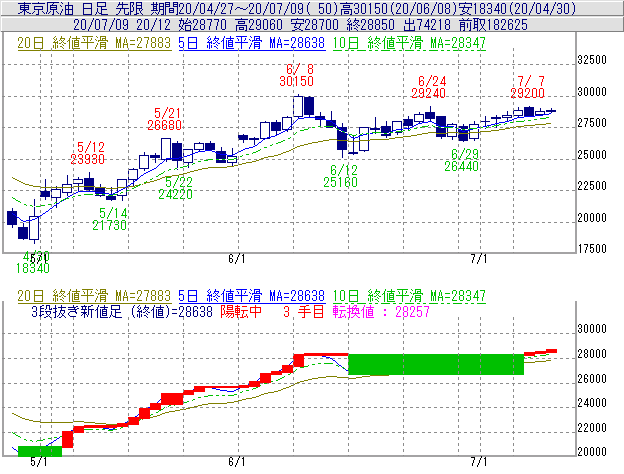Screen dimensions: 624x474
Task: Click the 6/12 25160 low label
Action: tap(340, 176)
